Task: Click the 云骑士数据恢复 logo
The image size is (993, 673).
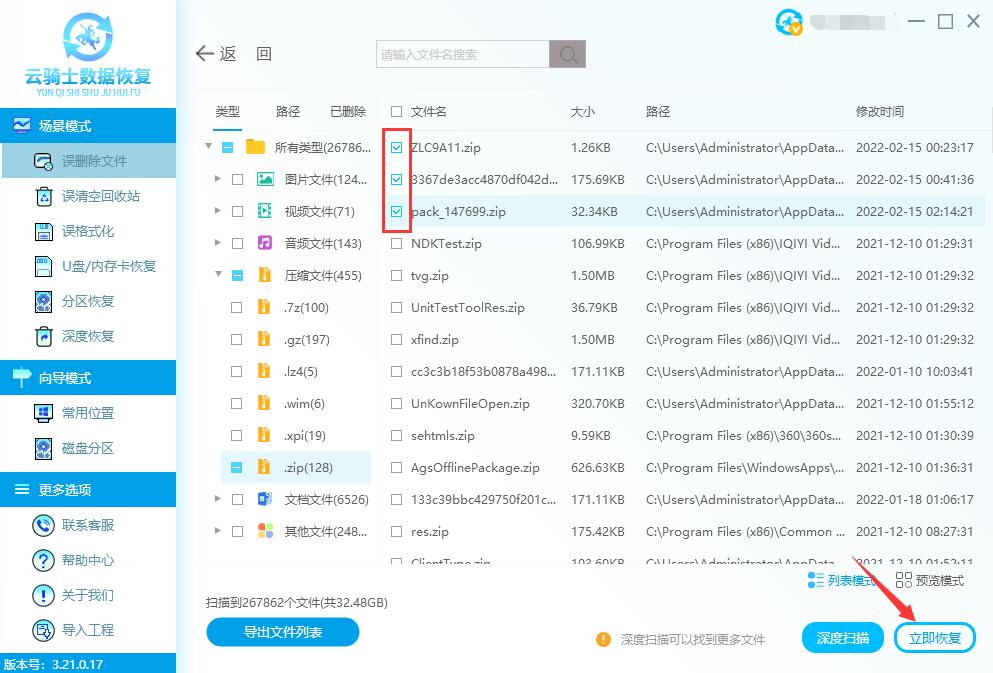Action: click(x=88, y=54)
